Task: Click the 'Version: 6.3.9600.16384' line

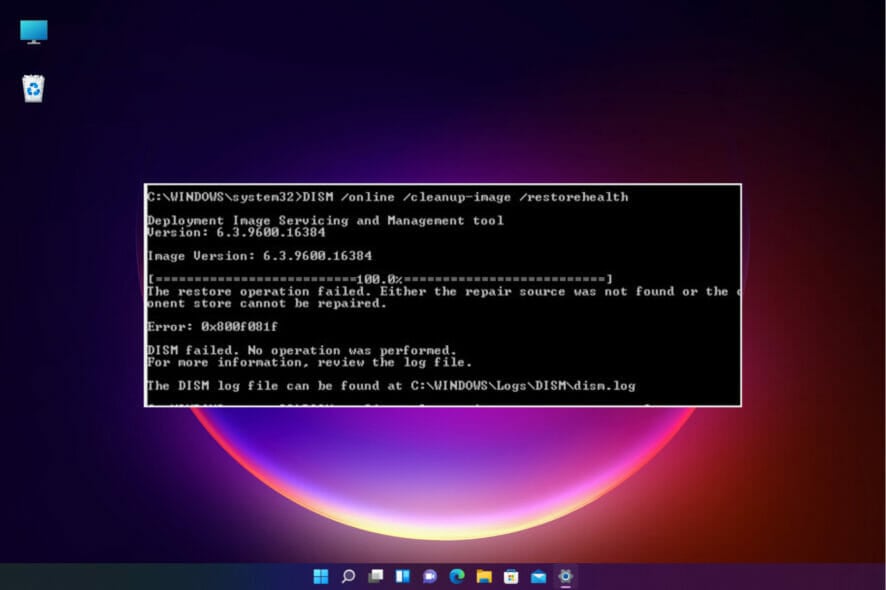Action: click(236, 232)
